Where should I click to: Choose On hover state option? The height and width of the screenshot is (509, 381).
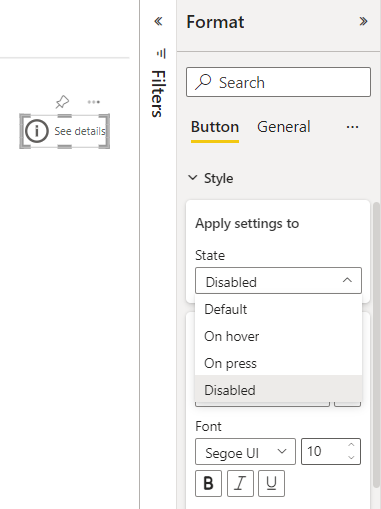pyautogui.click(x=278, y=336)
